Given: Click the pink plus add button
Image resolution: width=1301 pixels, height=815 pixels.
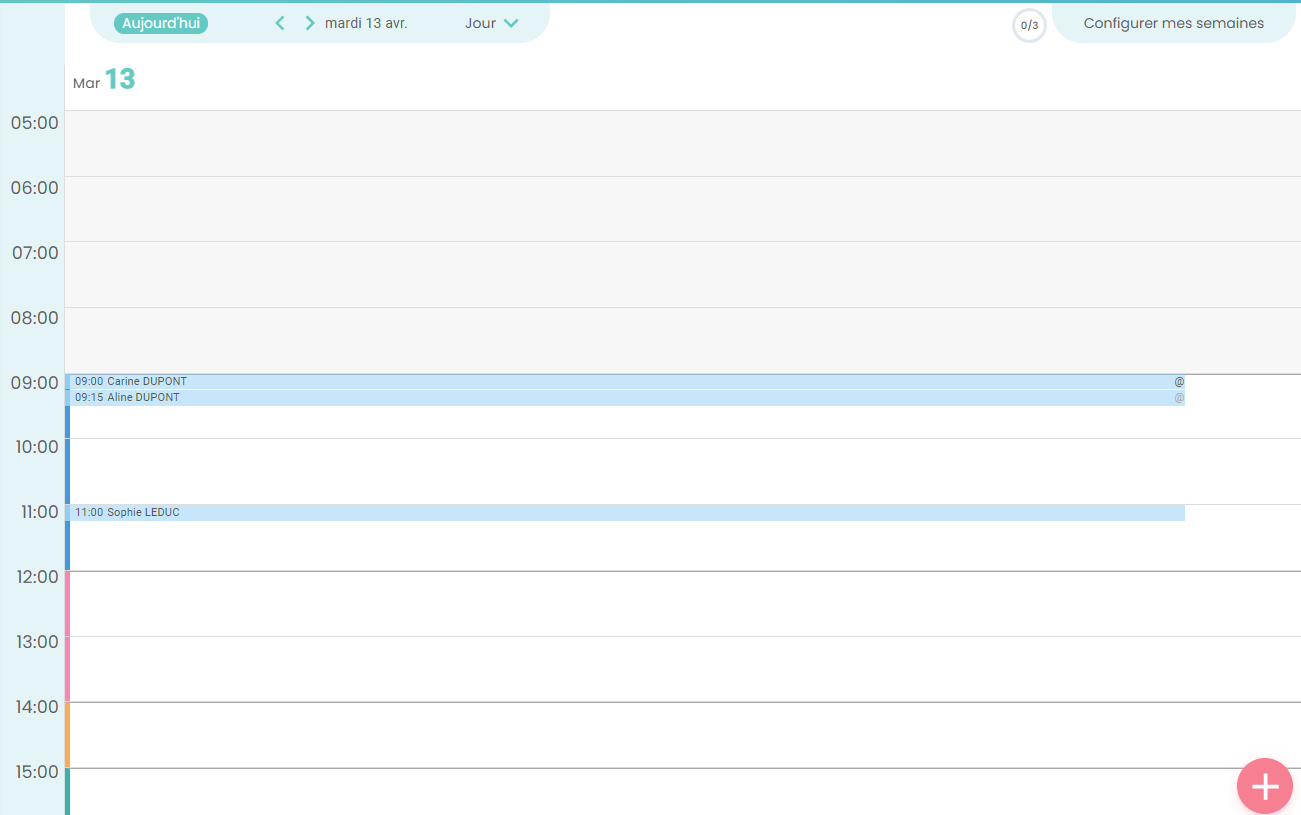Looking at the screenshot, I should click(x=1264, y=786).
